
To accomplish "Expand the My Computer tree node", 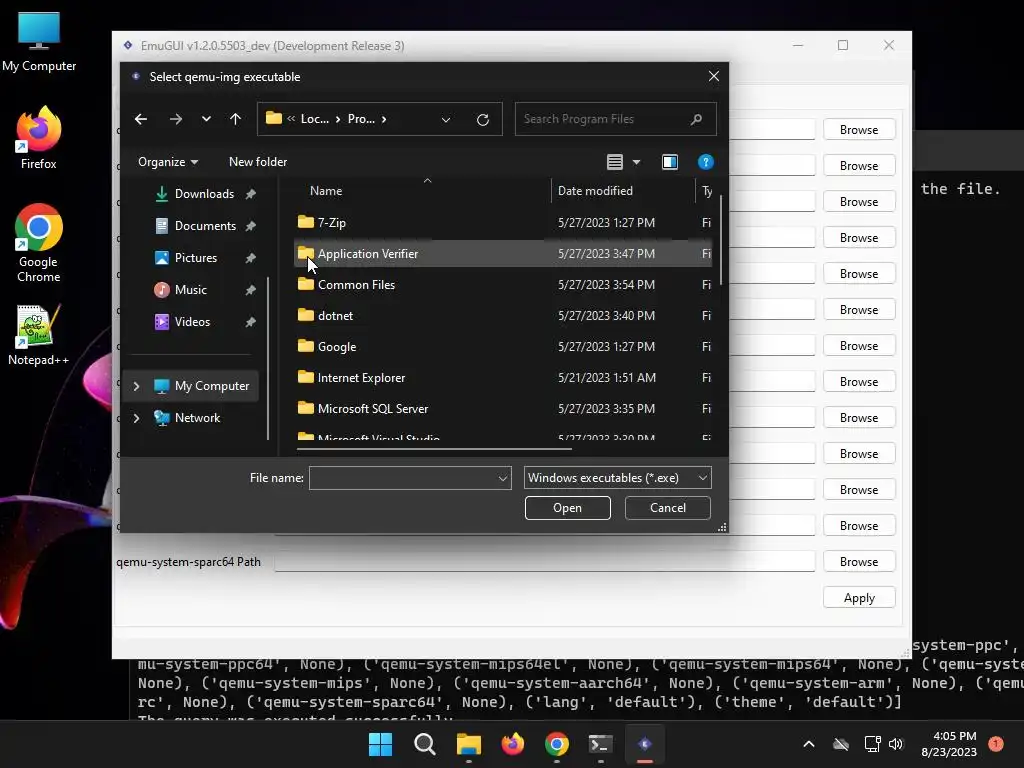I will [x=136, y=386].
